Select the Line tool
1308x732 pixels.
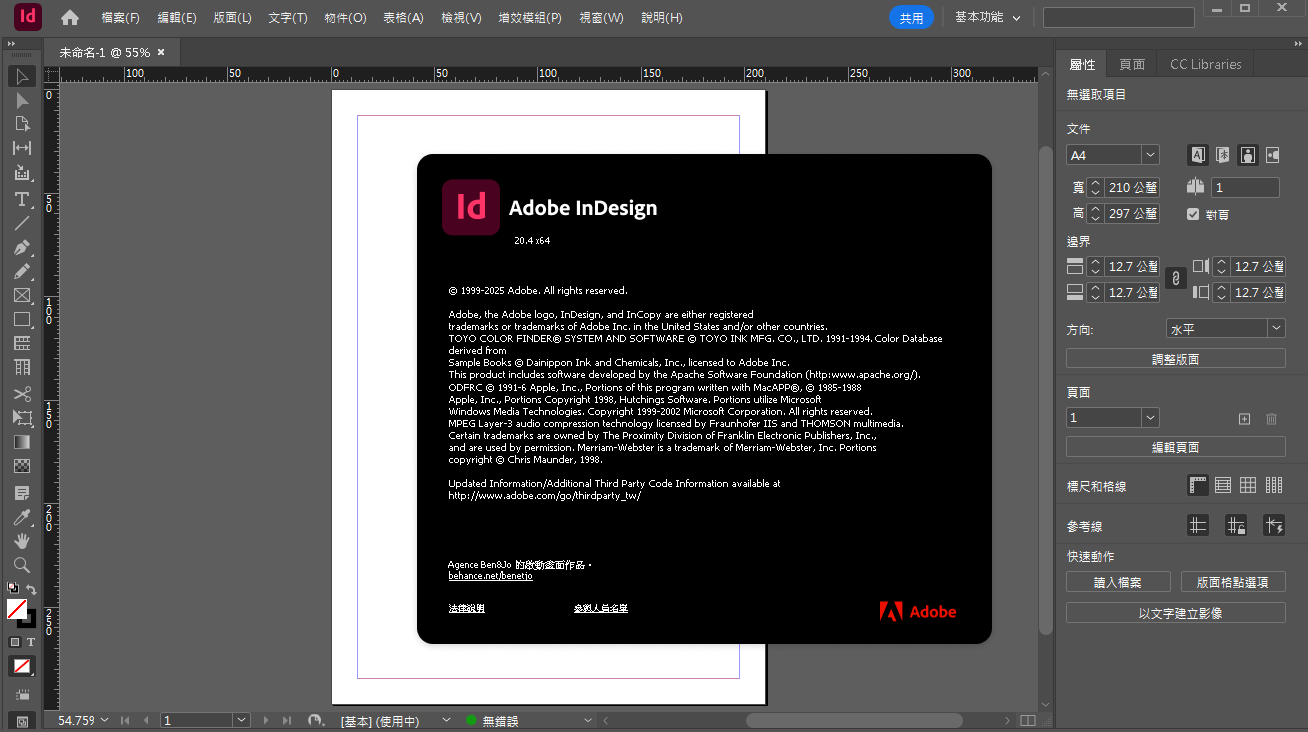(22, 223)
